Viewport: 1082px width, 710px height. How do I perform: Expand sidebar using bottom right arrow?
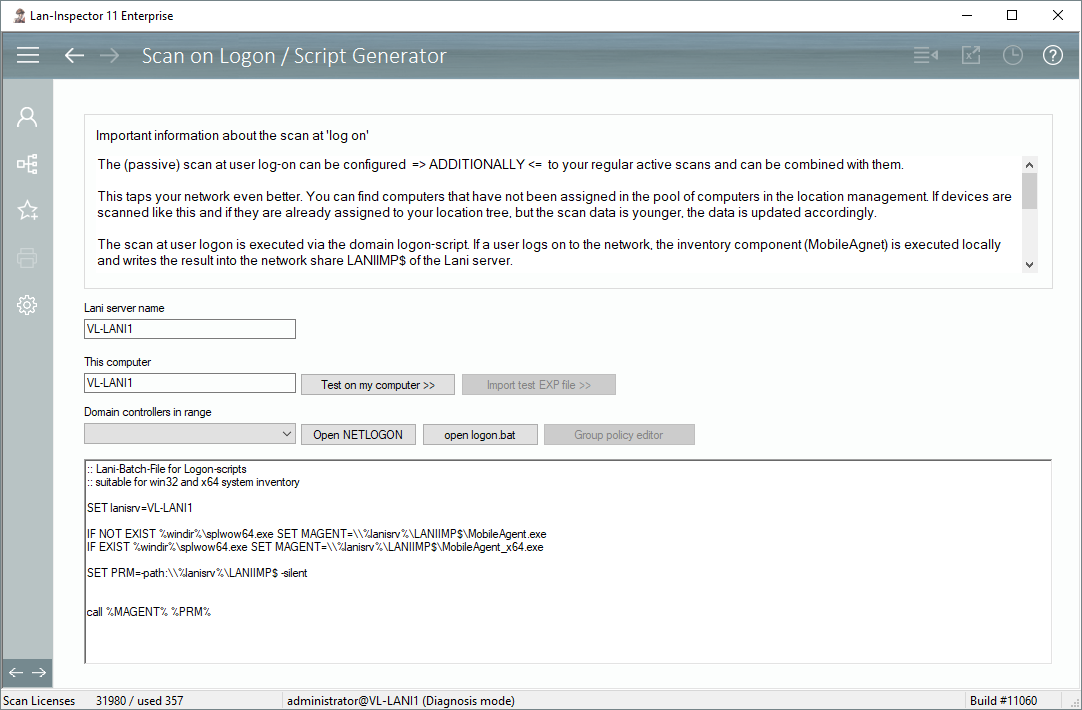tap(39, 673)
